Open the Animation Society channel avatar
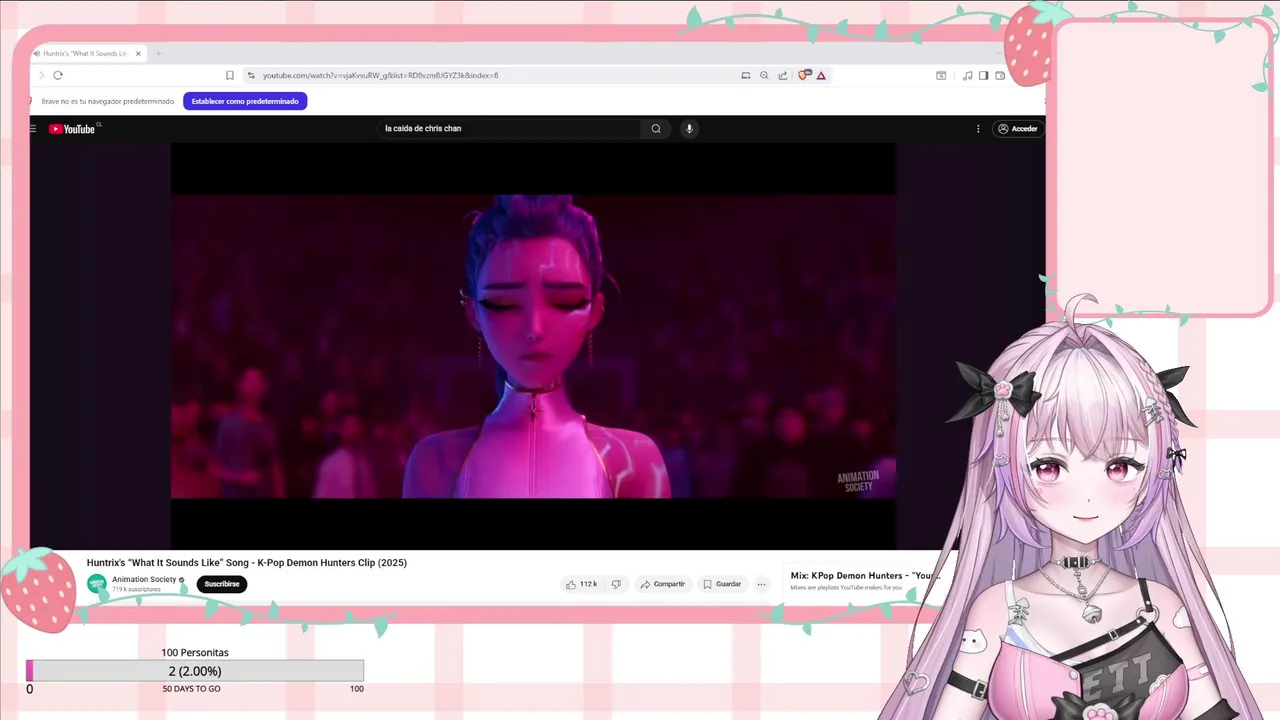The width and height of the screenshot is (1280, 720). point(97,584)
